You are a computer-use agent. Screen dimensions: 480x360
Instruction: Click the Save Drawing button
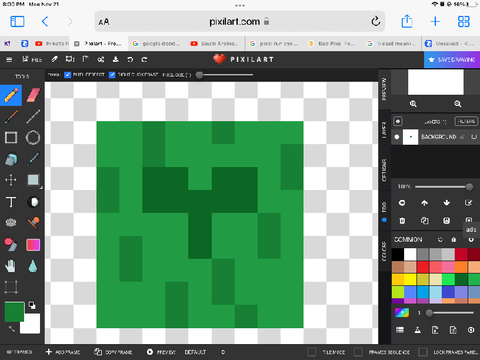coord(452,60)
